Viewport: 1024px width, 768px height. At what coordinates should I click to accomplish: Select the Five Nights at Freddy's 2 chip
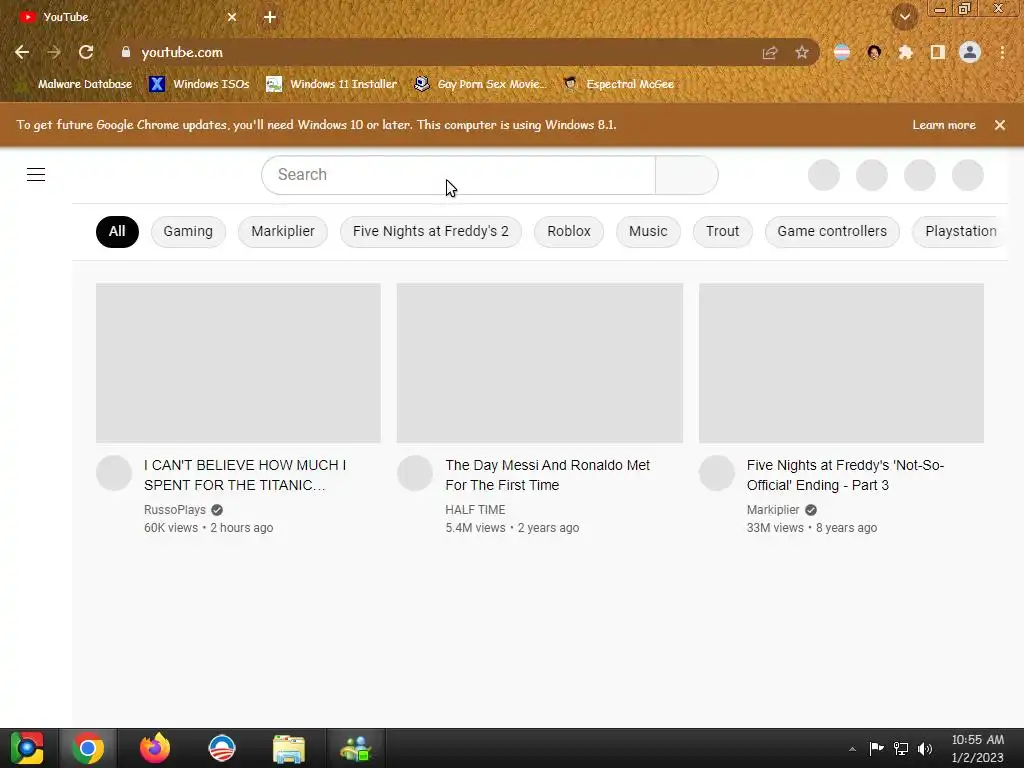click(430, 232)
